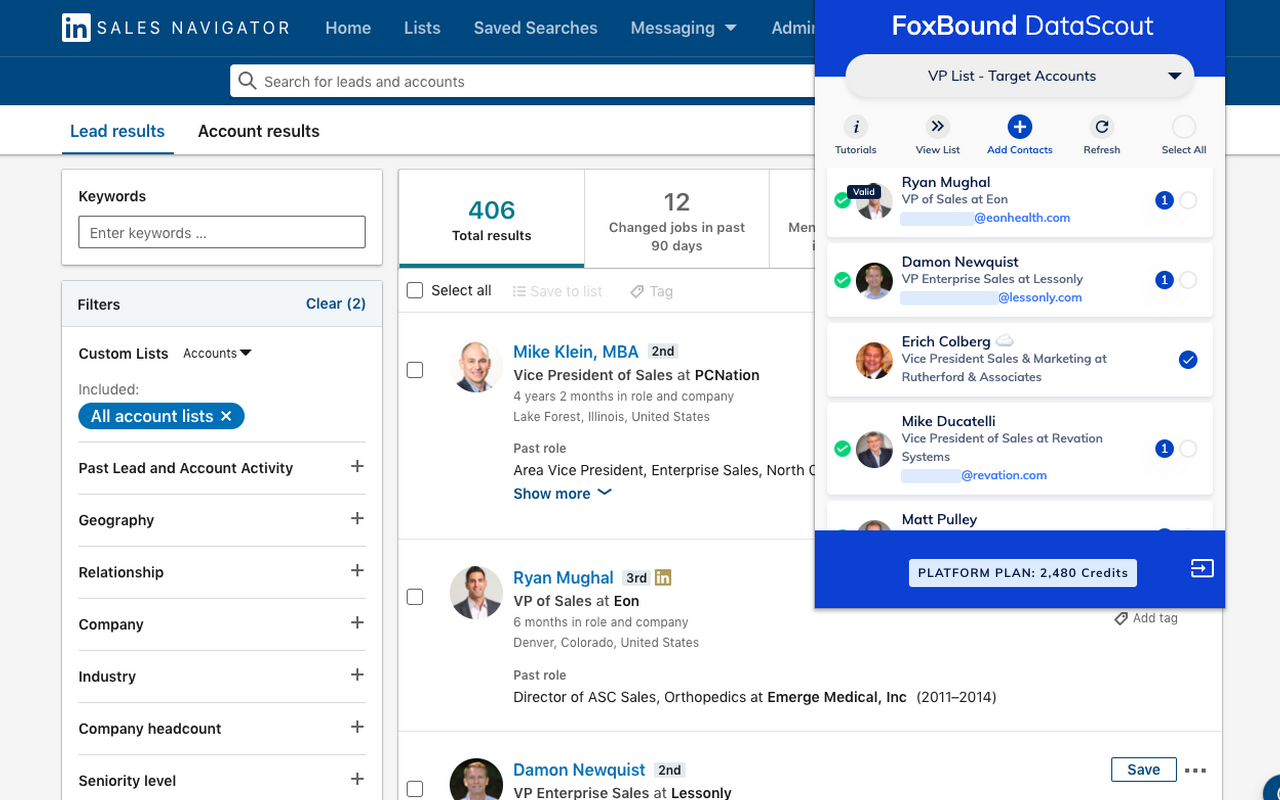Deselect Erich Colberg's checked circle
The width and height of the screenshot is (1280, 800).
coord(1188,360)
